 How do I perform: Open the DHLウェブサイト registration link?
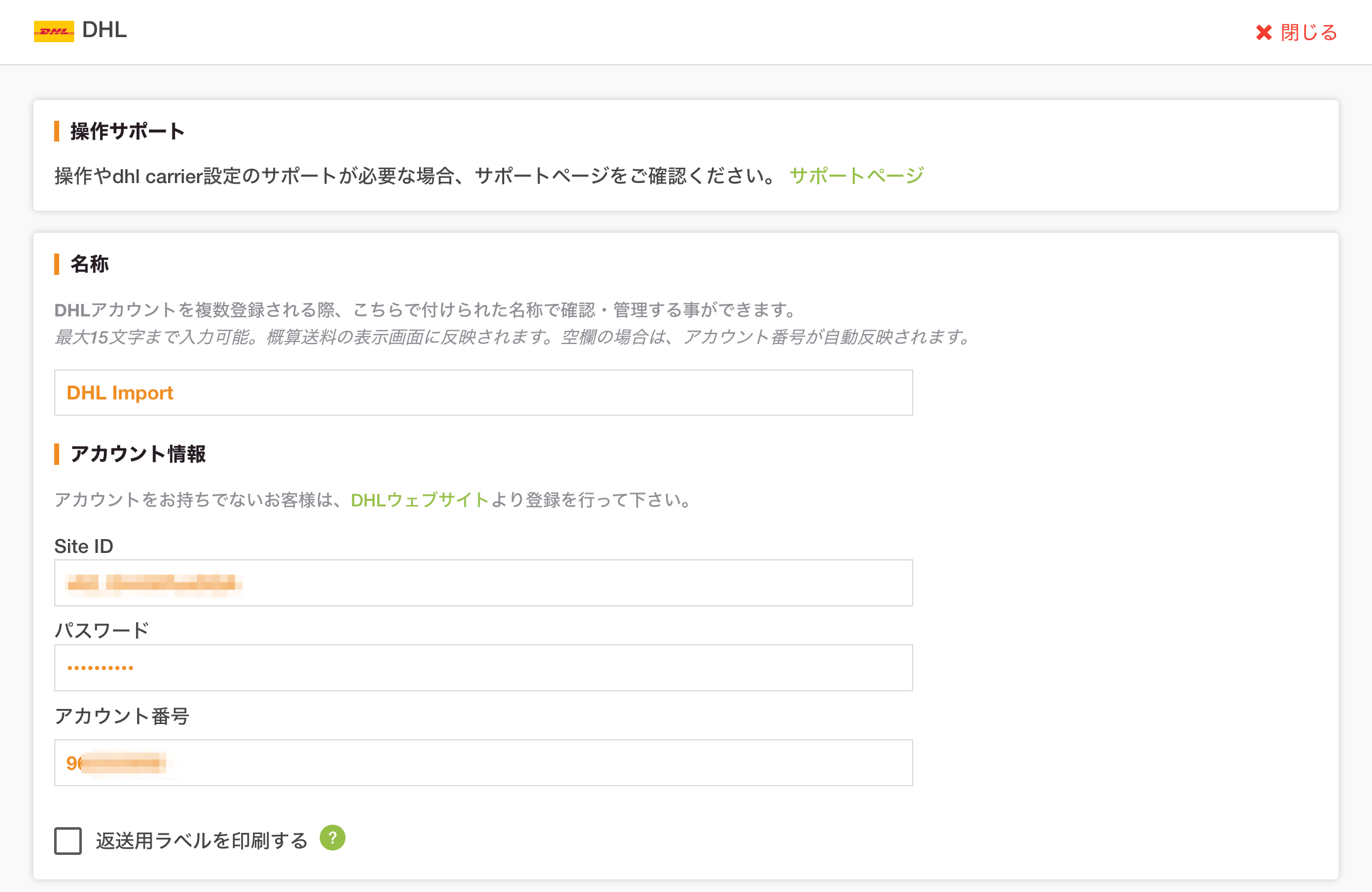[x=420, y=500]
